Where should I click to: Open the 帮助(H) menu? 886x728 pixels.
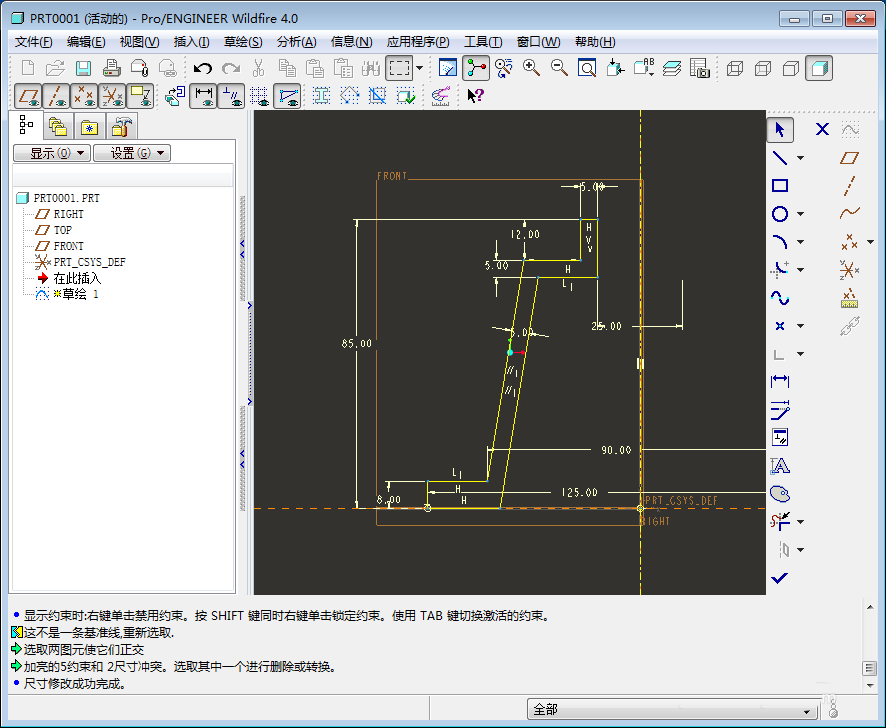595,42
